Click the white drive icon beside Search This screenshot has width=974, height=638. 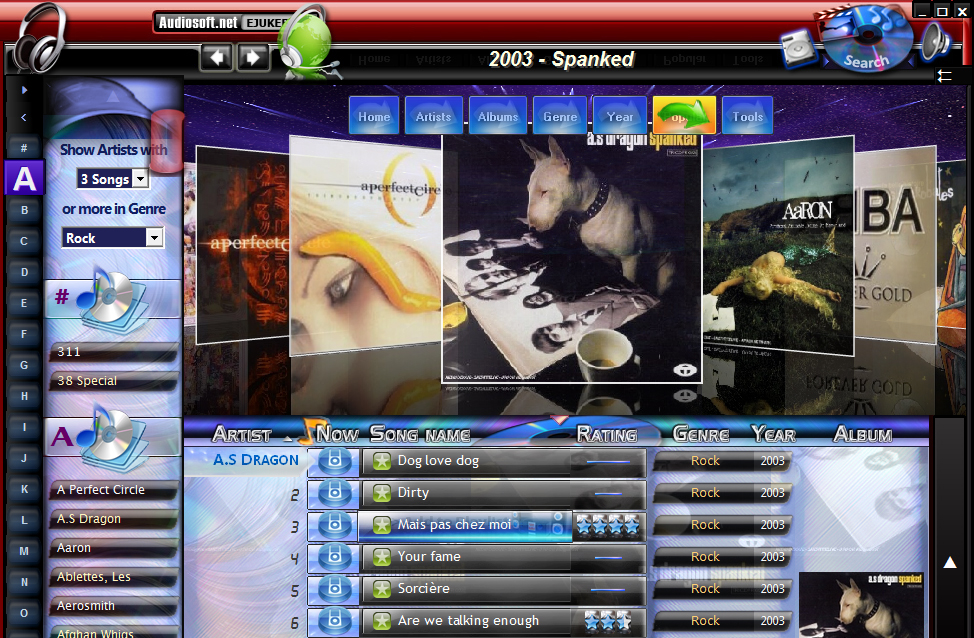click(798, 47)
